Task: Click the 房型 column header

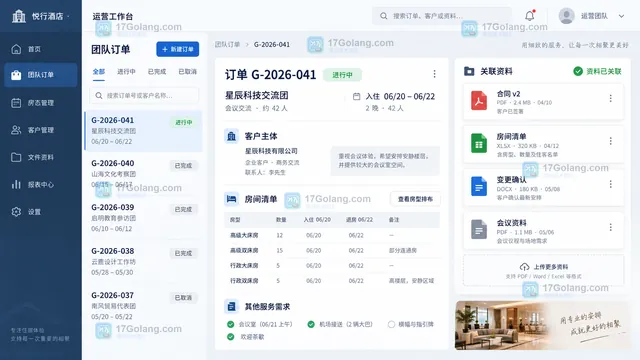Action: [235, 220]
